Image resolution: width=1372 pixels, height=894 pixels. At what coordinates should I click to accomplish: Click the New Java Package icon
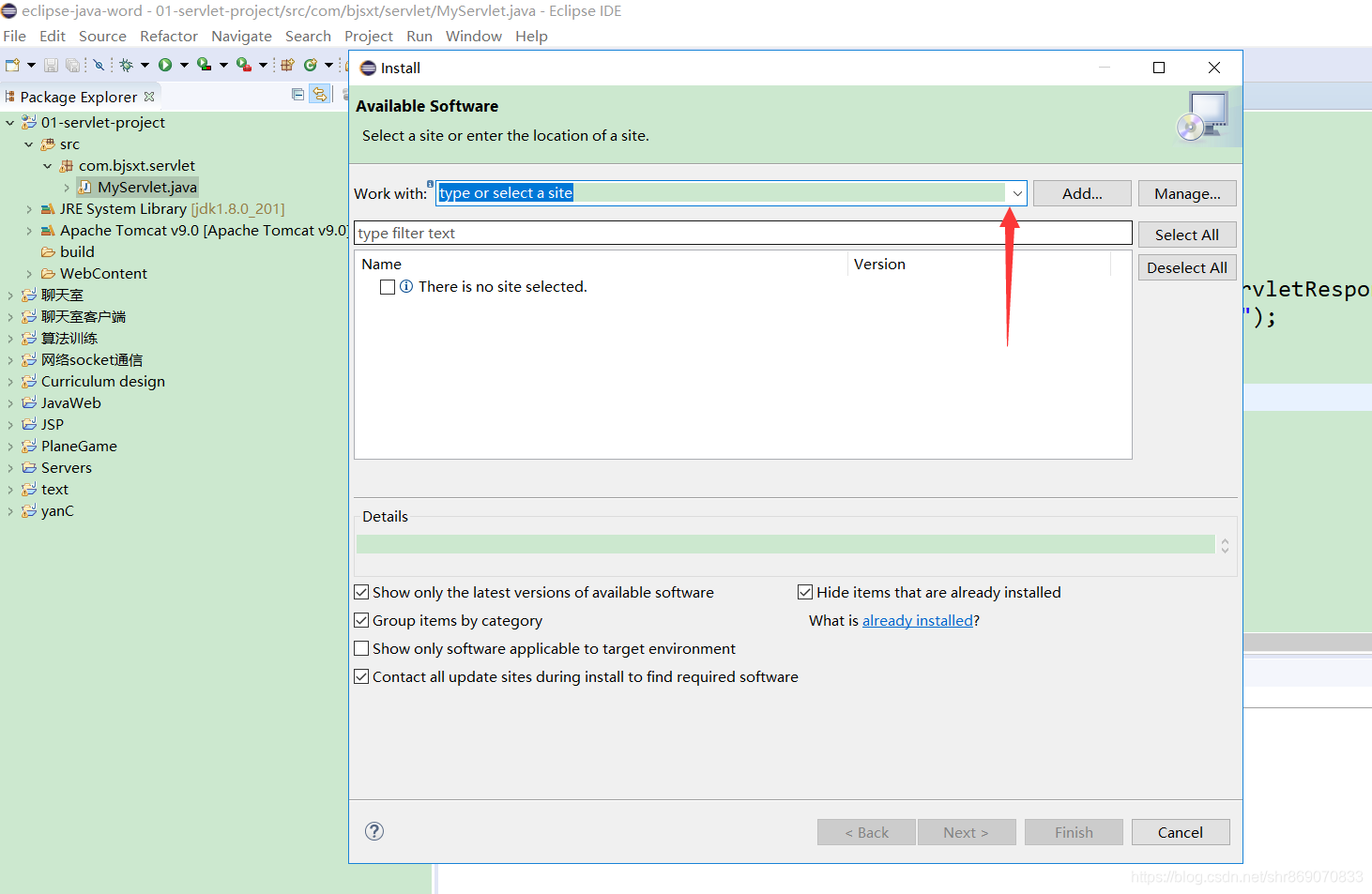(x=287, y=65)
